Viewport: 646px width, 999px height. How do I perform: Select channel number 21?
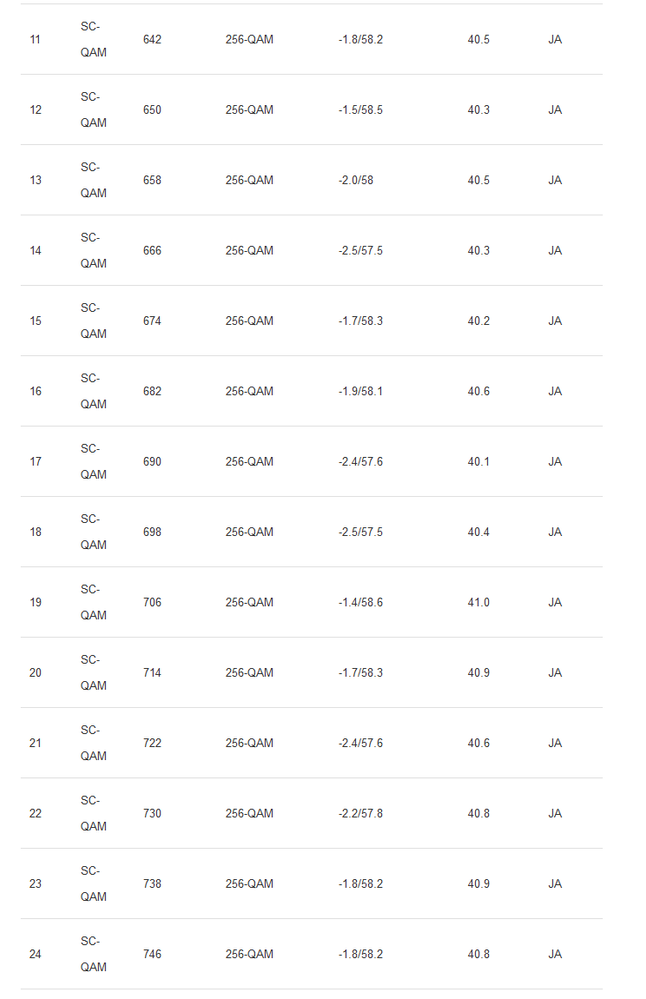[x=36, y=743]
